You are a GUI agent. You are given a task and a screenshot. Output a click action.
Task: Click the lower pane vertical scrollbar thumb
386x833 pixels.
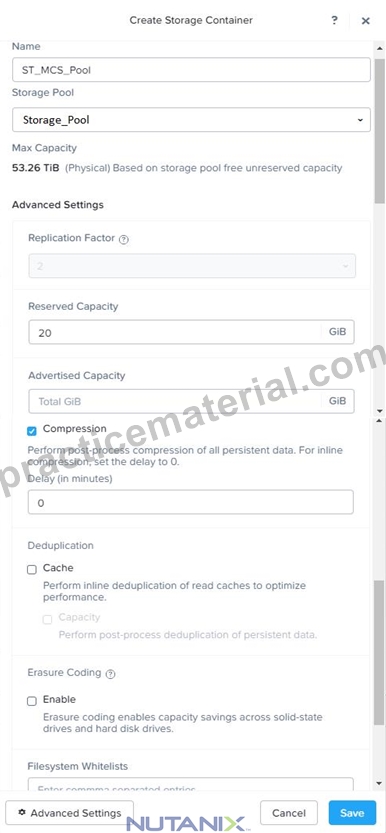pyautogui.click(x=379, y=652)
